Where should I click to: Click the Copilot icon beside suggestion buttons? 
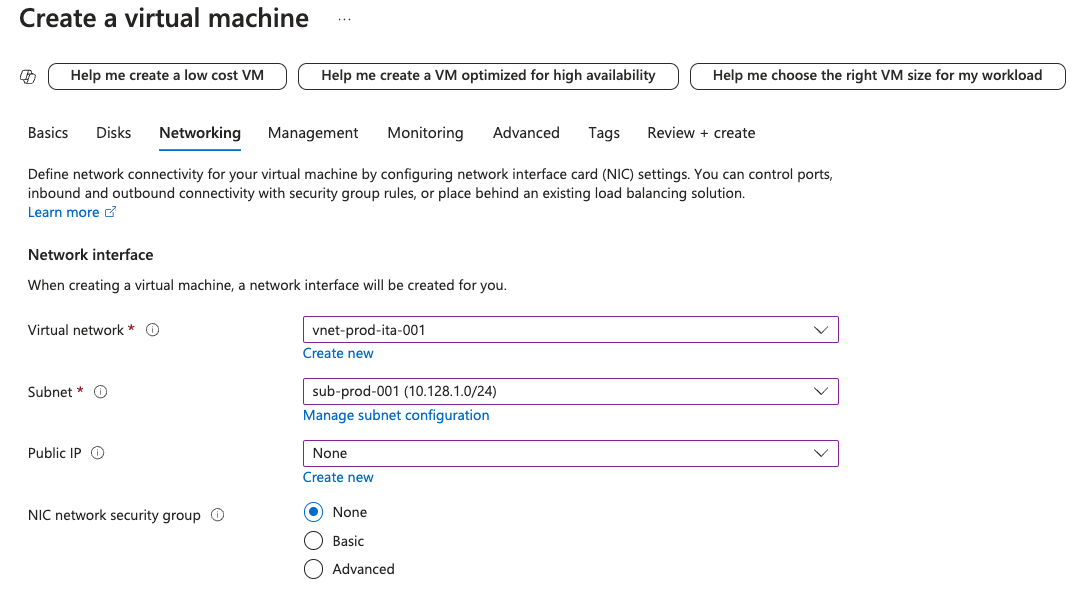tap(28, 77)
